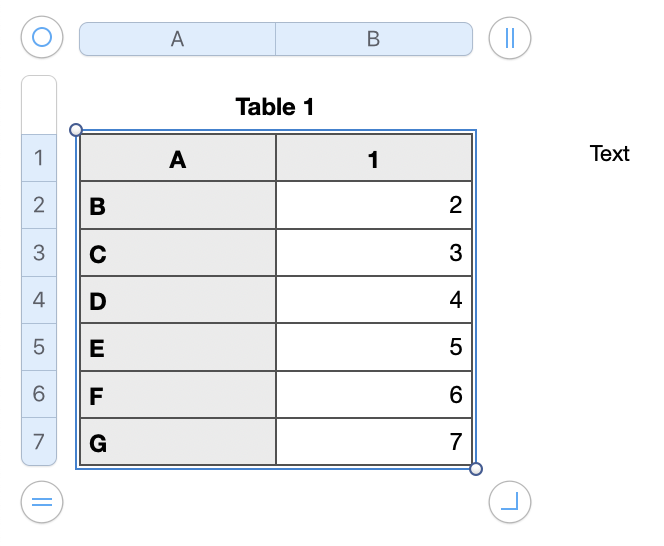Select the cell labeled F
This screenshot has height=546, width=664.
tap(177, 395)
